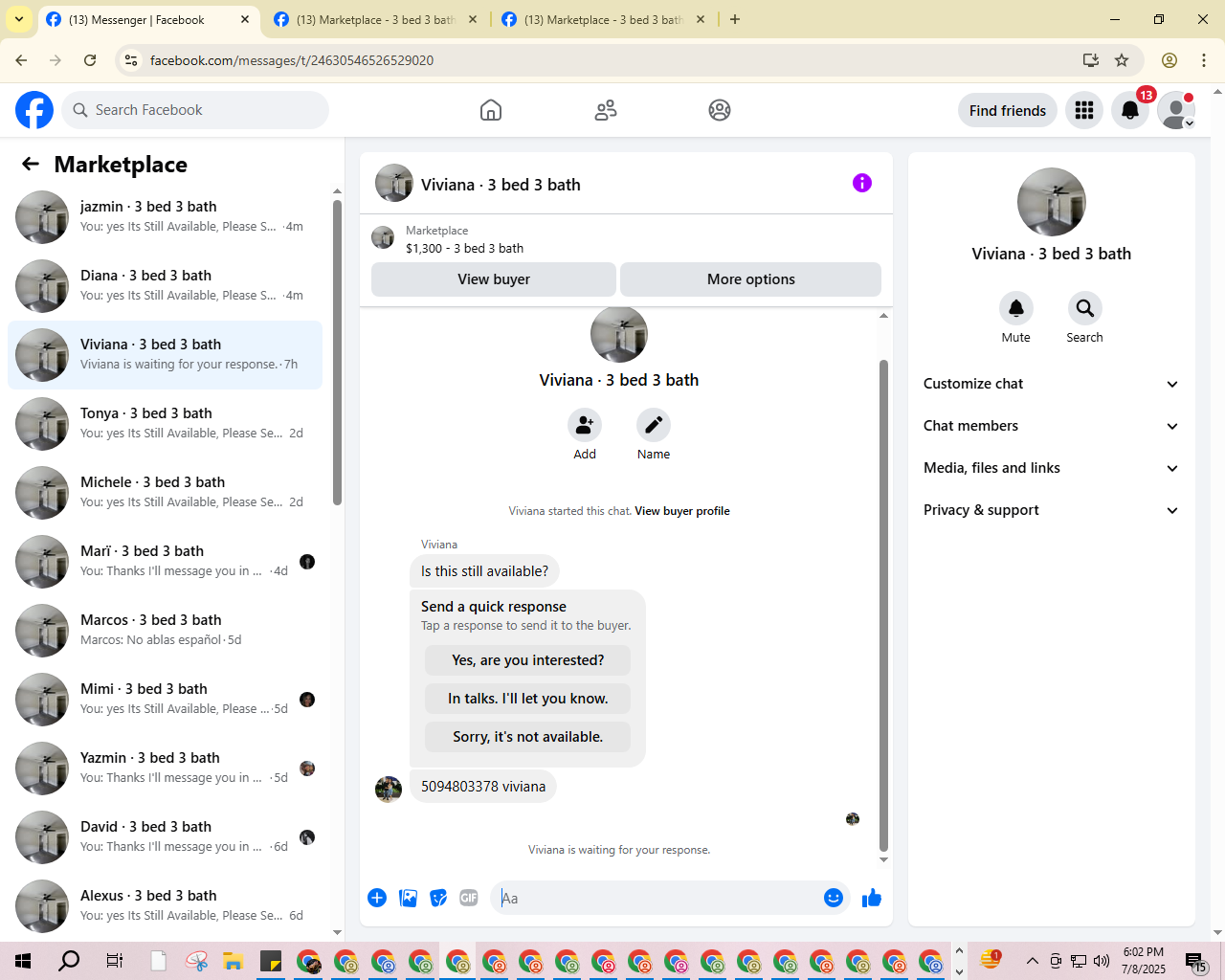The width and height of the screenshot is (1225, 980).
Task: Switch to the Messenger browser tab
Action: coord(148,19)
